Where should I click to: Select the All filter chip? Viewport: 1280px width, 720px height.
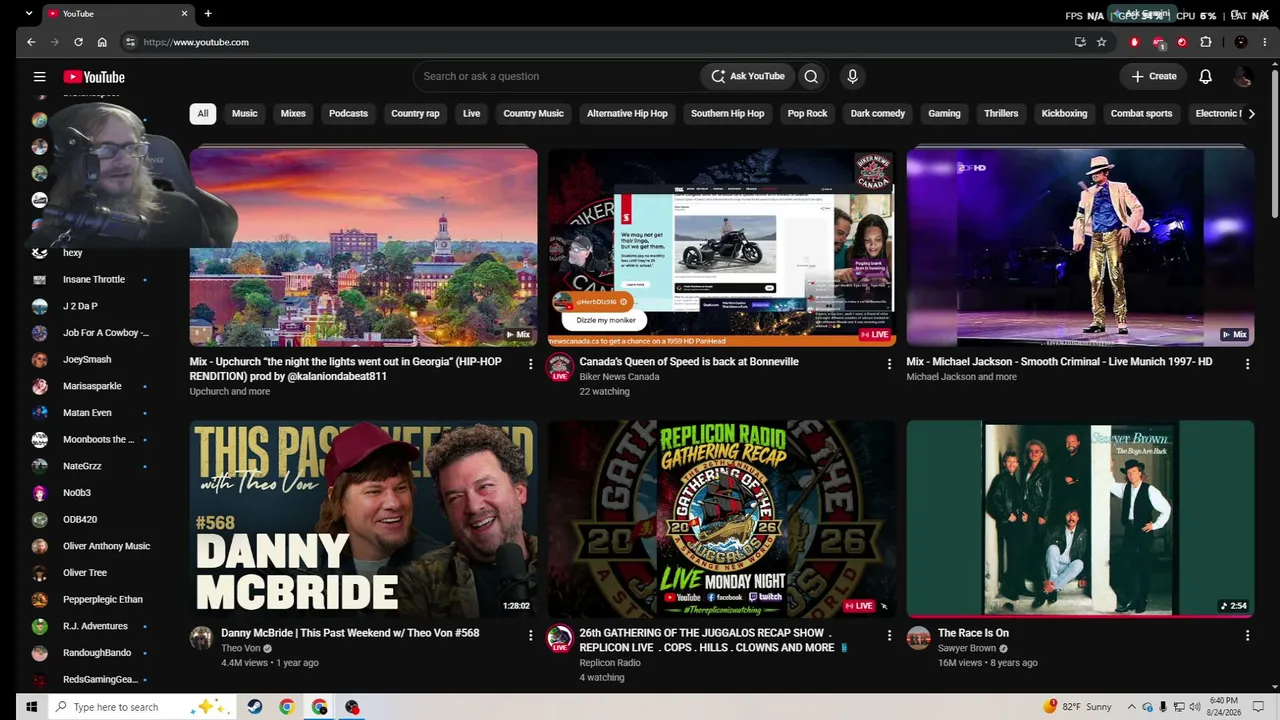point(202,113)
